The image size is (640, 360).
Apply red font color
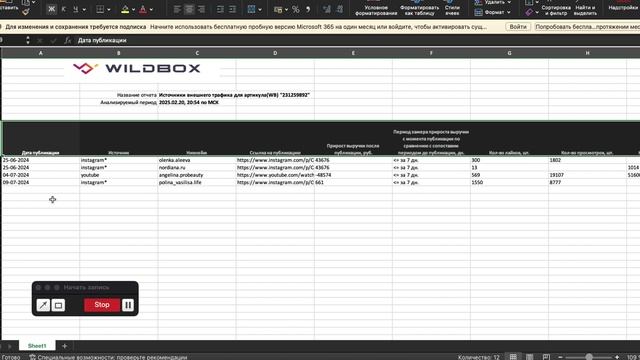[143, 9]
